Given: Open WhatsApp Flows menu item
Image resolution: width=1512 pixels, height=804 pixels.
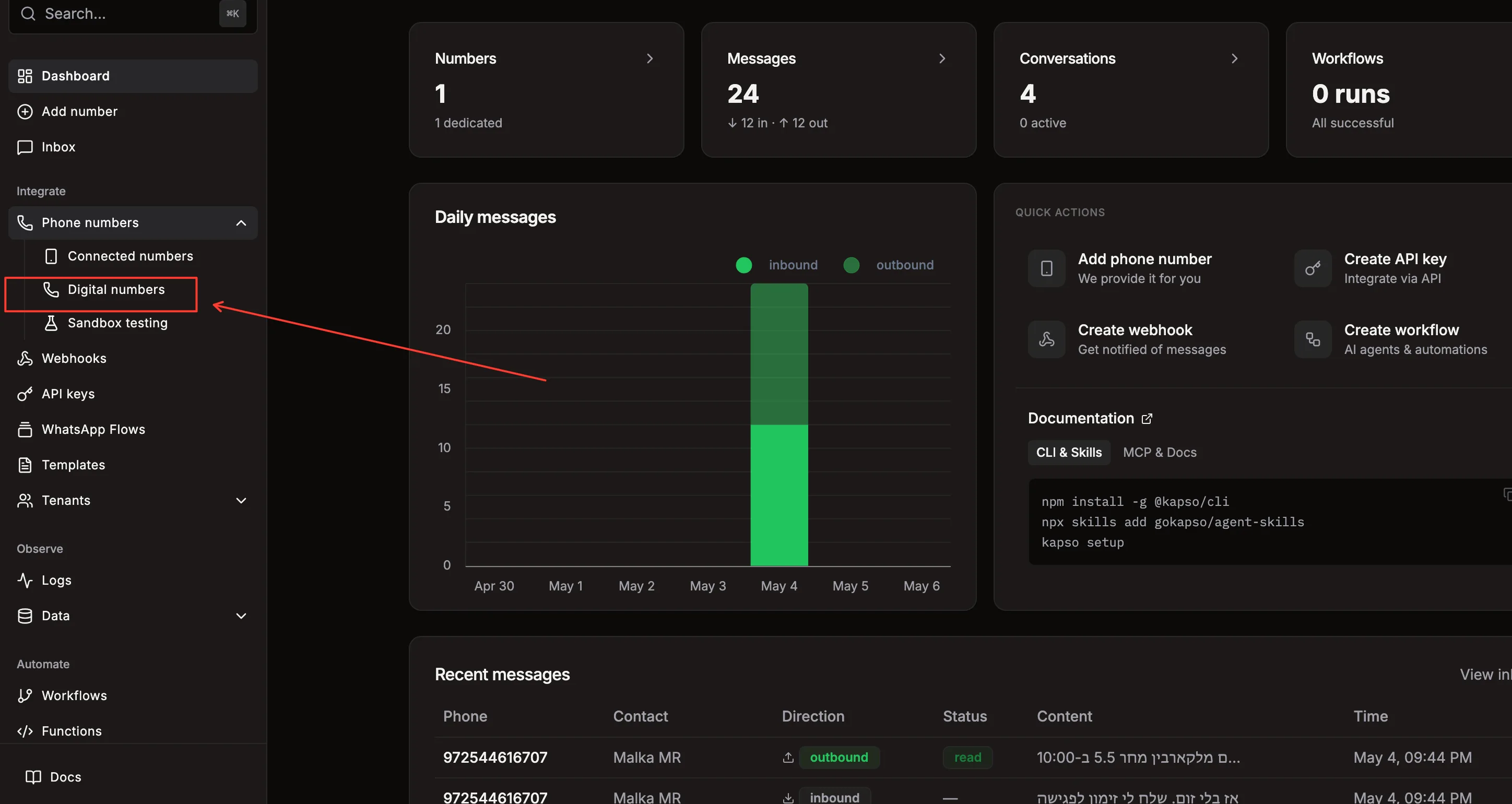Looking at the screenshot, I should click(133, 430).
